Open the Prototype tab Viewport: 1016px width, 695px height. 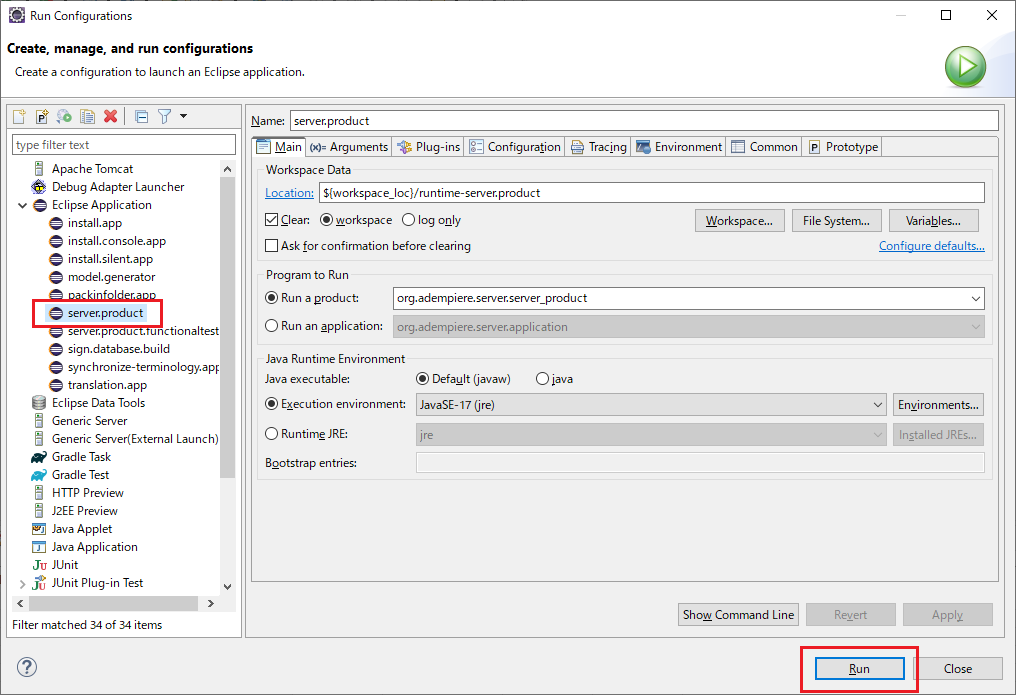pyautogui.click(x=843, y=147)
